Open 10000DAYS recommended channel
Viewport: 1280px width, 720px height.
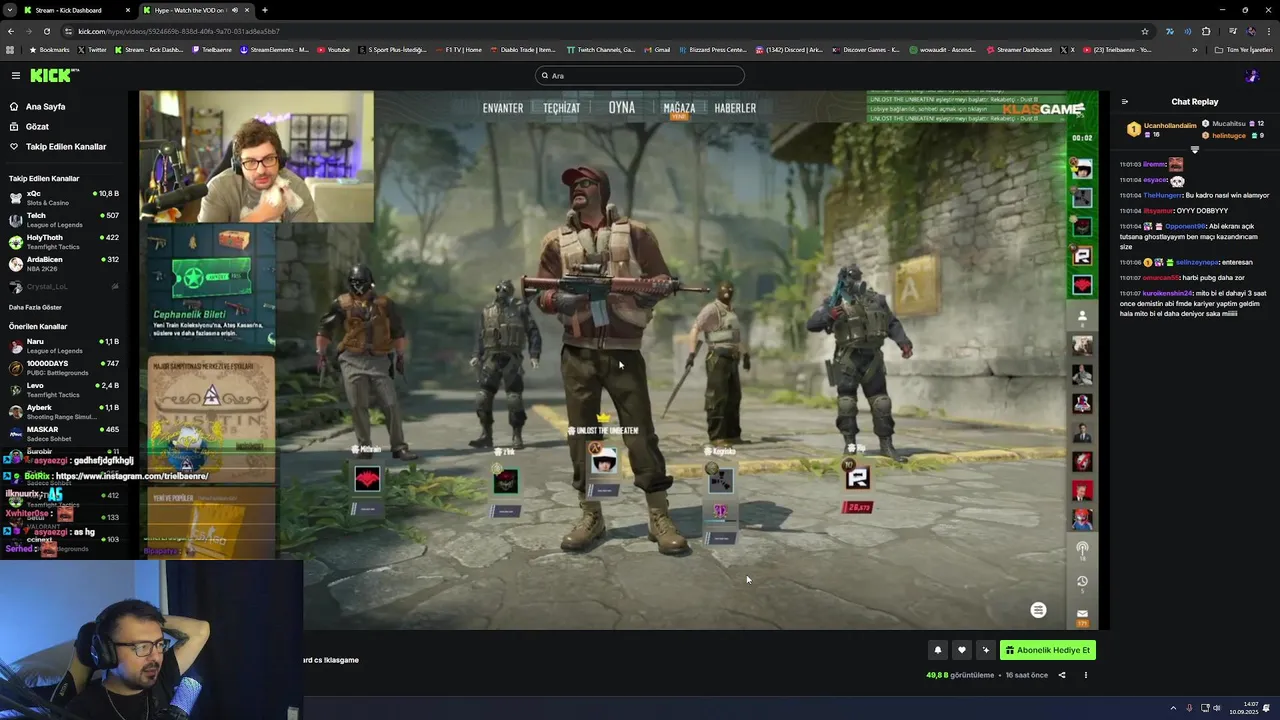[64, 367]
